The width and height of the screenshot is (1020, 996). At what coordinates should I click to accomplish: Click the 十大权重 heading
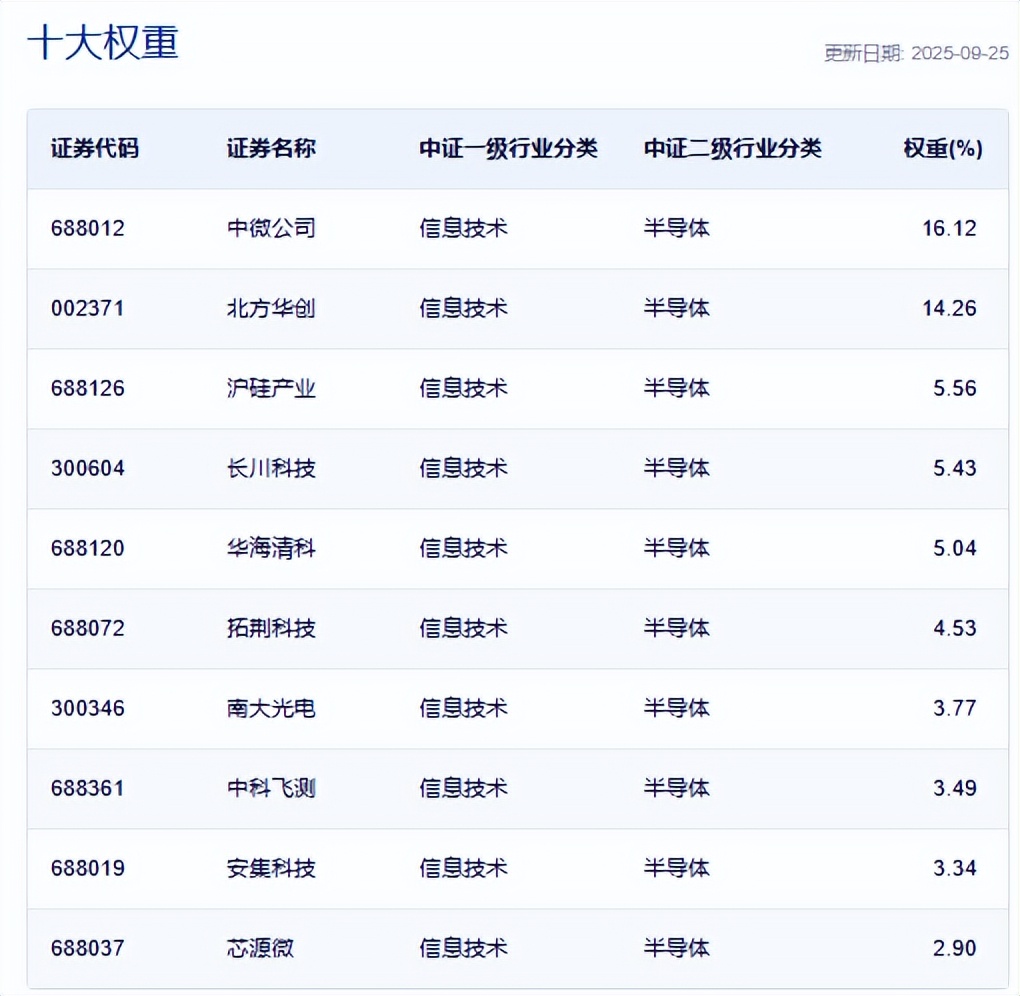103,43
